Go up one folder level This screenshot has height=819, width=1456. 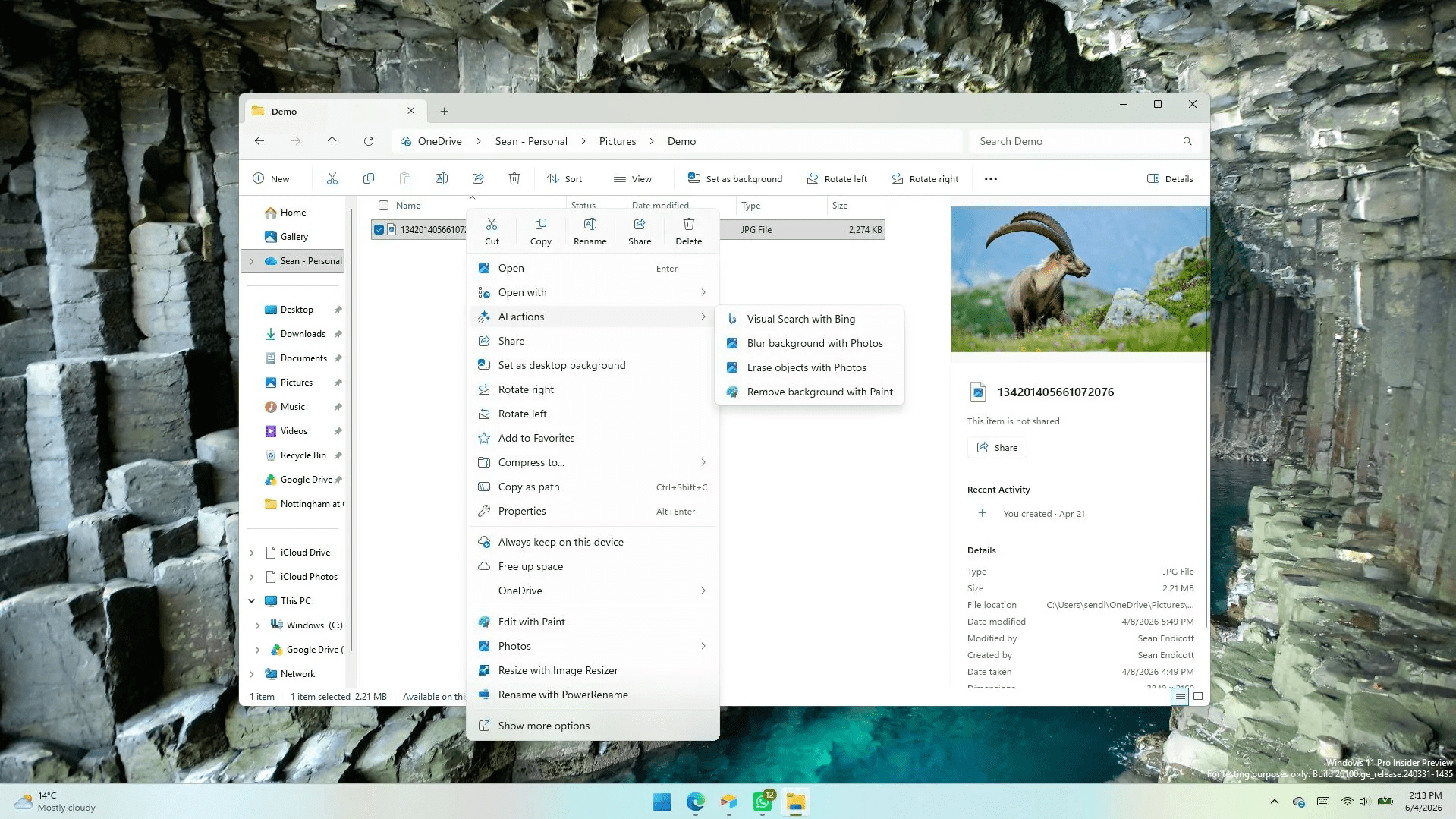[x=332, y=141]
